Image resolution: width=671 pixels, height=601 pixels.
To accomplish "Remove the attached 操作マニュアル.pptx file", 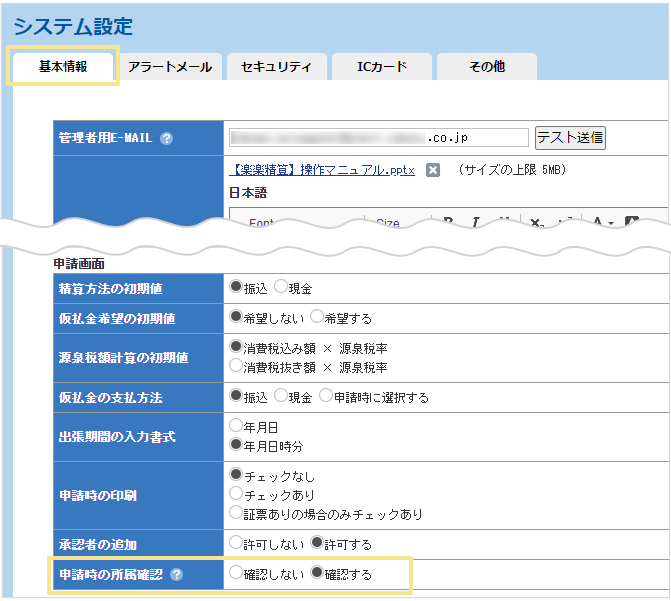I will tap(433, 170).
